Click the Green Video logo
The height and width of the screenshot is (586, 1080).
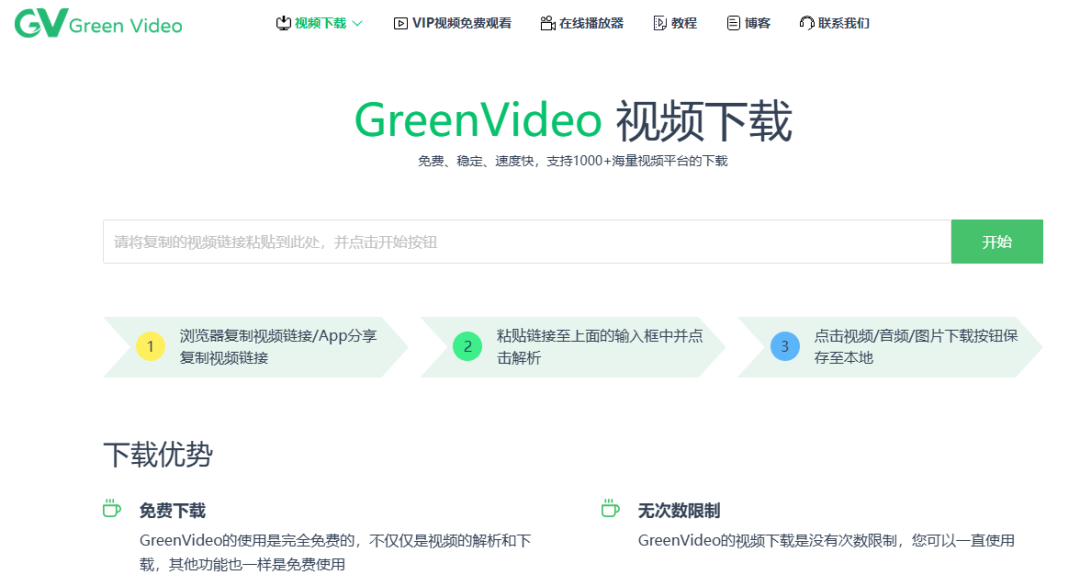coord(98,23)
